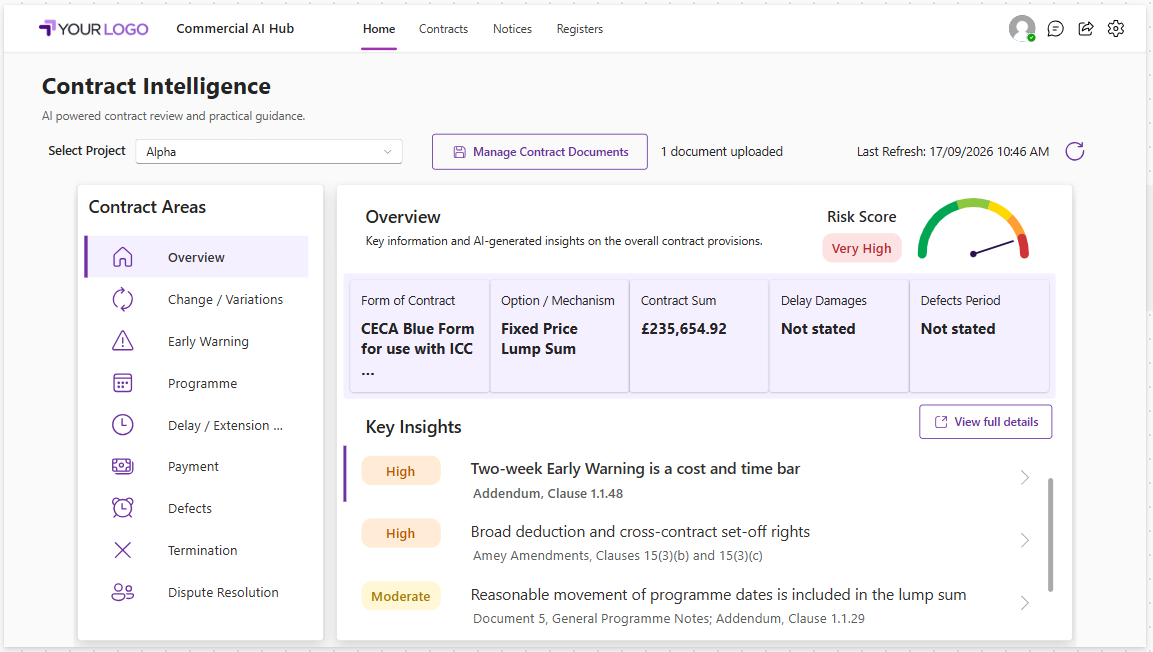Click '1 document uploaded' text
Image resolution: width=1153 pixels, height=652 pixels.
tap(721, 151)
